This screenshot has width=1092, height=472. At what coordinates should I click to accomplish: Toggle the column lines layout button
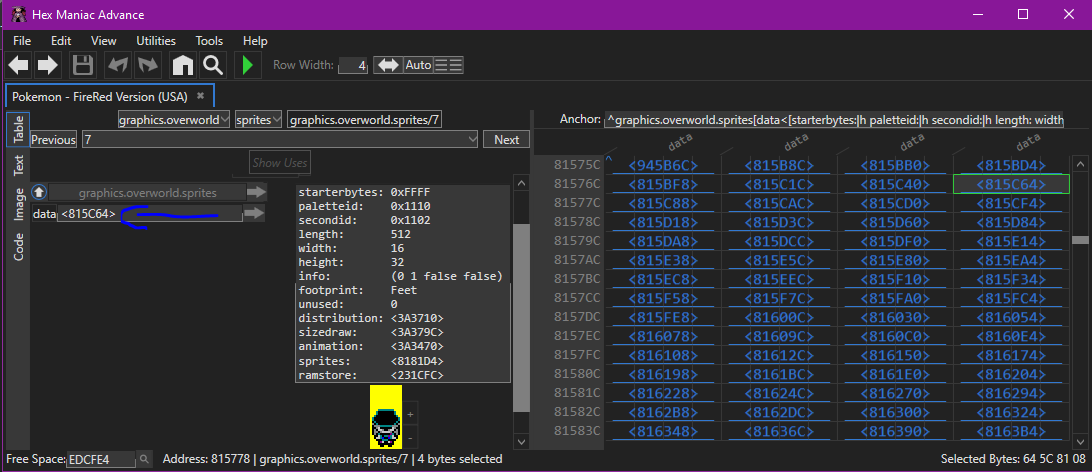point(449,65)
